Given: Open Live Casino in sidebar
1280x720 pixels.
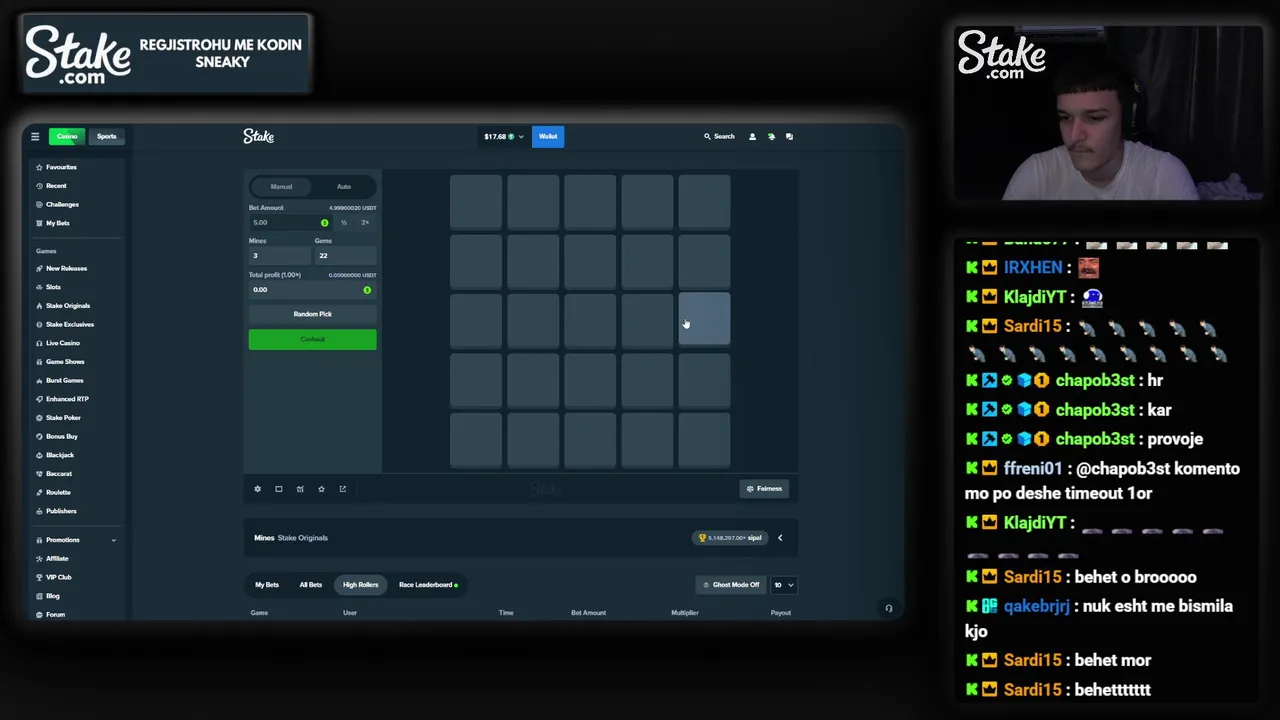Looking at the screenshot, I should [58, 343].
